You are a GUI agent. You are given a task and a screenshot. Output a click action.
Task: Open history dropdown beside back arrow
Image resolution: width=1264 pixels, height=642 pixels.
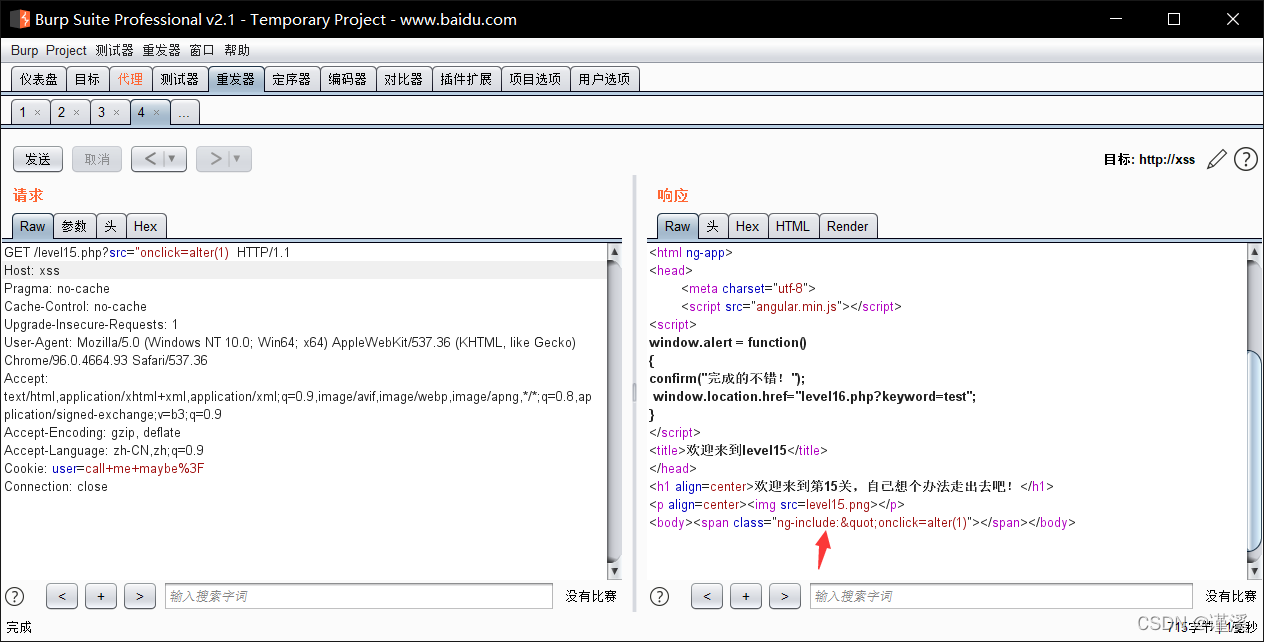tap(174, 159)
